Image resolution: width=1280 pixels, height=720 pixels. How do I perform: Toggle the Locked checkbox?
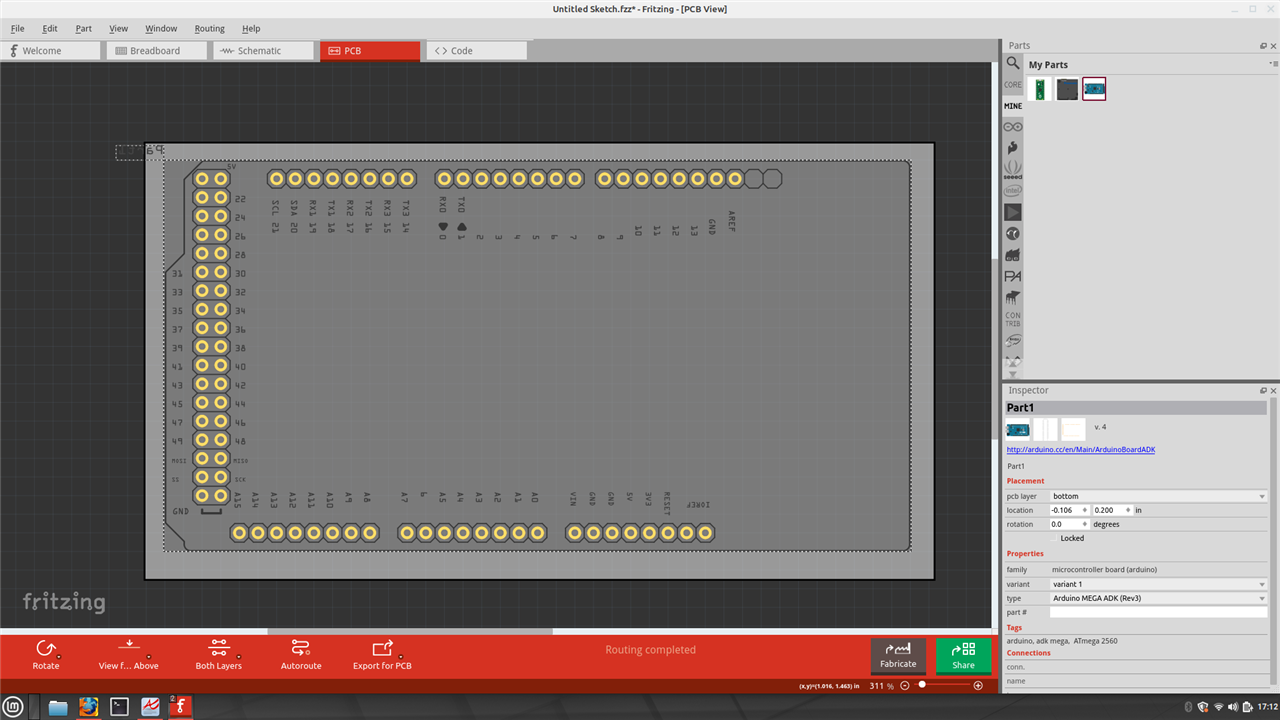click(1055, 538)
